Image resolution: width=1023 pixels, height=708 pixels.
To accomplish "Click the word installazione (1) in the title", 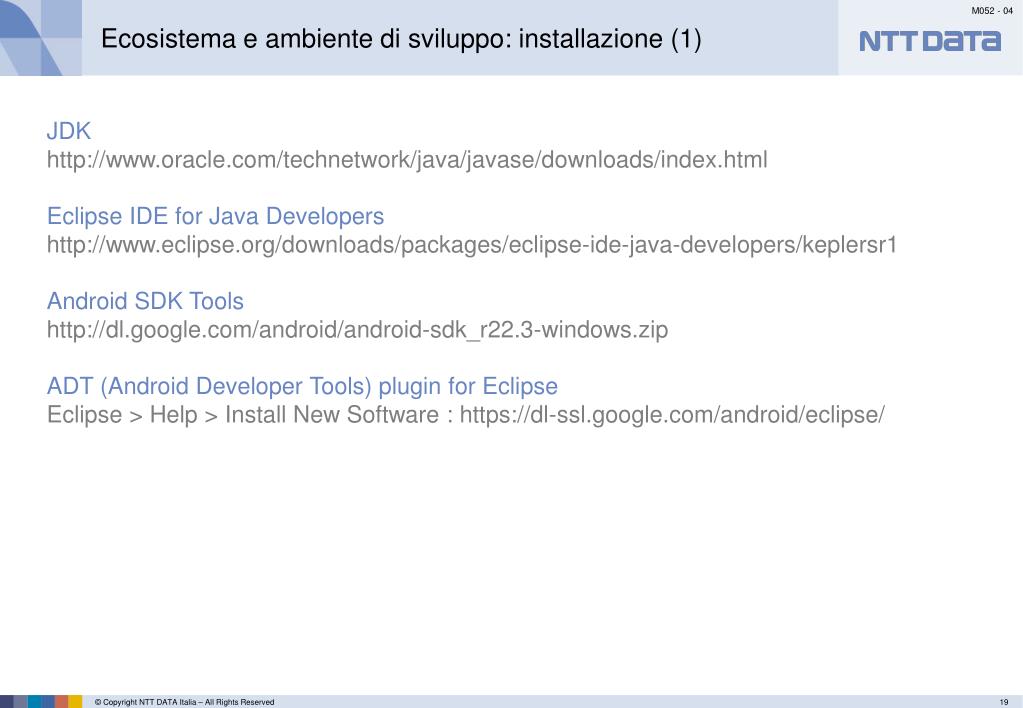I will coord(610,38).
